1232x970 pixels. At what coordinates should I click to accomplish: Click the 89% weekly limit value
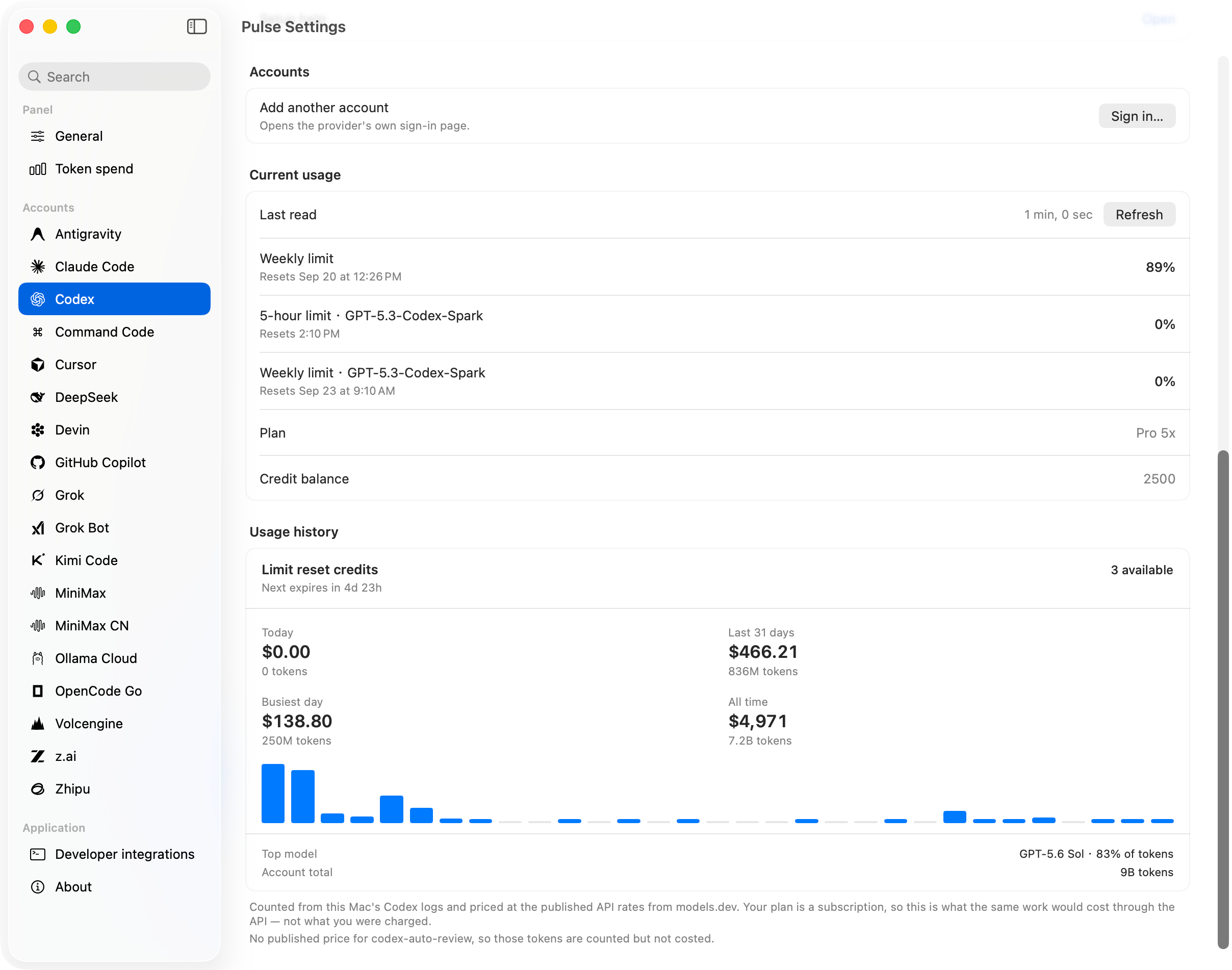tap(1160, 267)
